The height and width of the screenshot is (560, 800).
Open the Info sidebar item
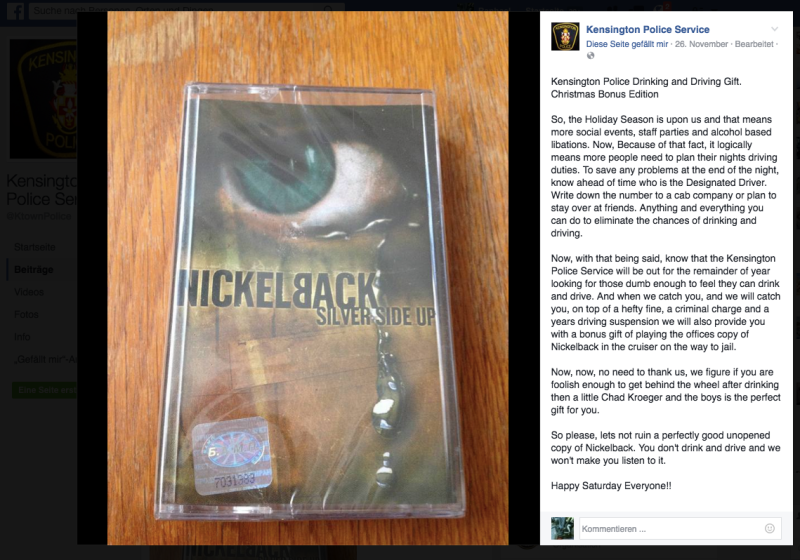(22, 337)
